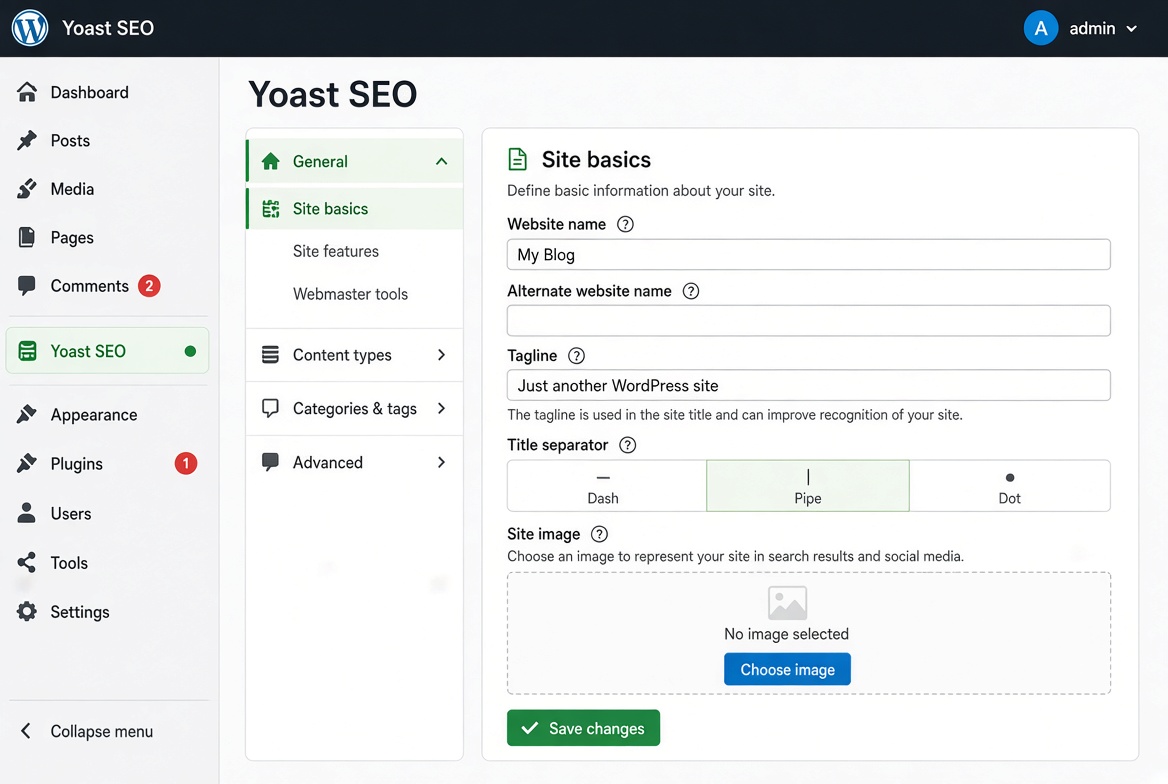Click the Yoast SEO header title link
This screenshot has height=784, width=1168.
click(108, 28)
